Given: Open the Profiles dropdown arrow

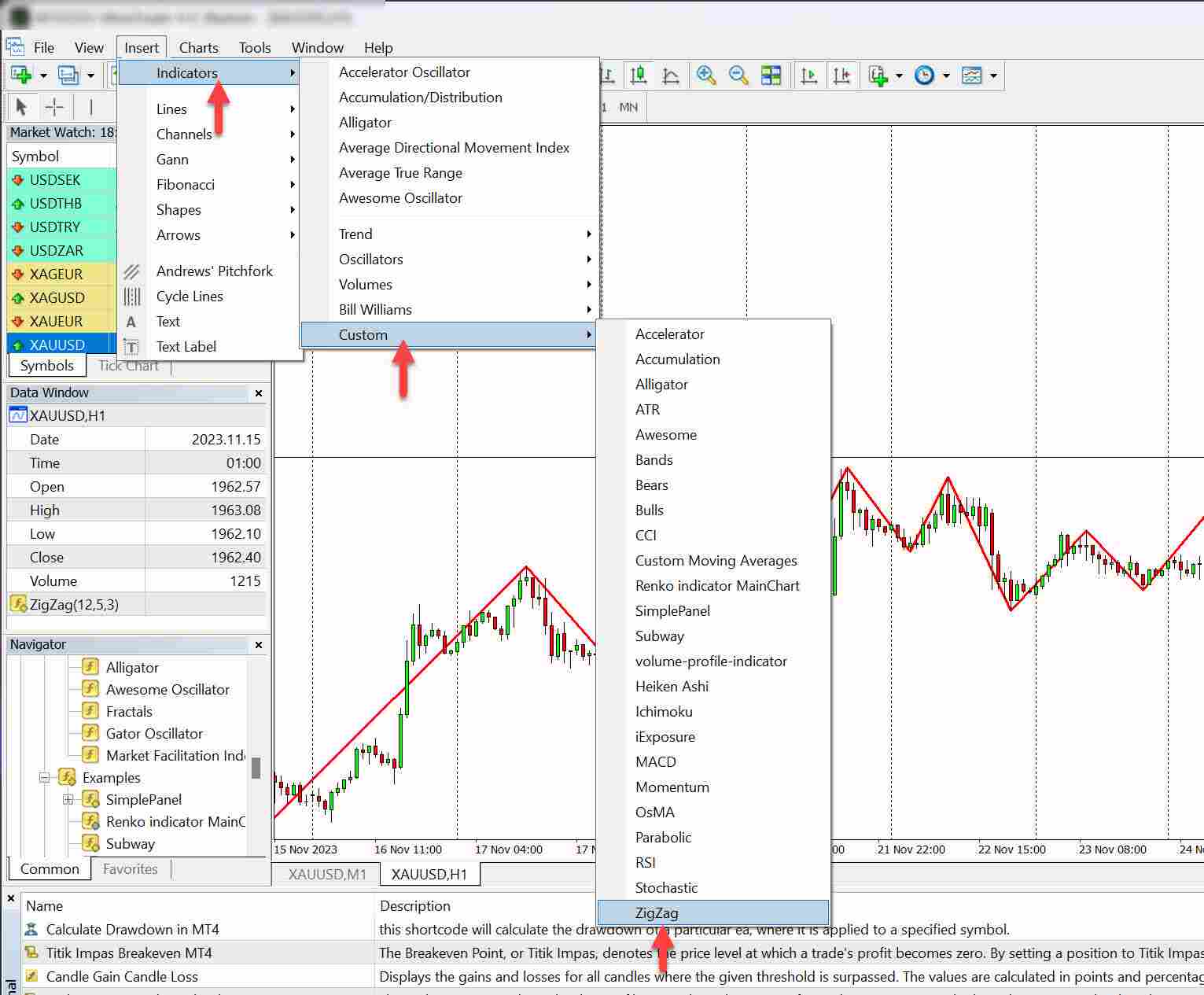Looking at the screenshot, I should [x=90, y=76].
